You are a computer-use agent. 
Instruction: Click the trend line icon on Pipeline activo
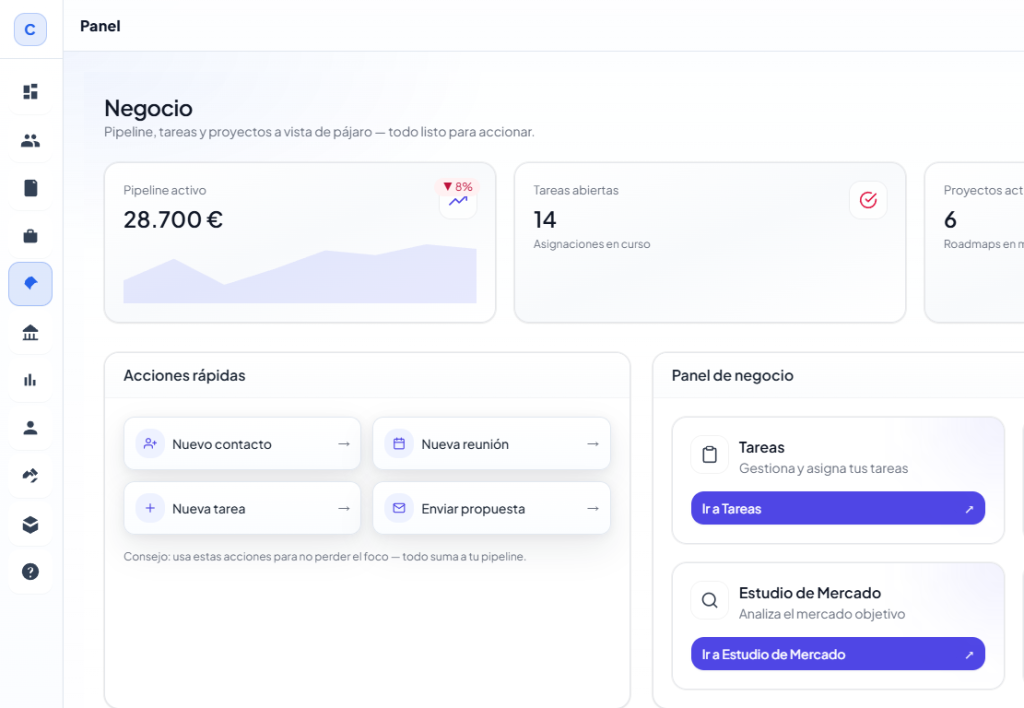[458, 201]
